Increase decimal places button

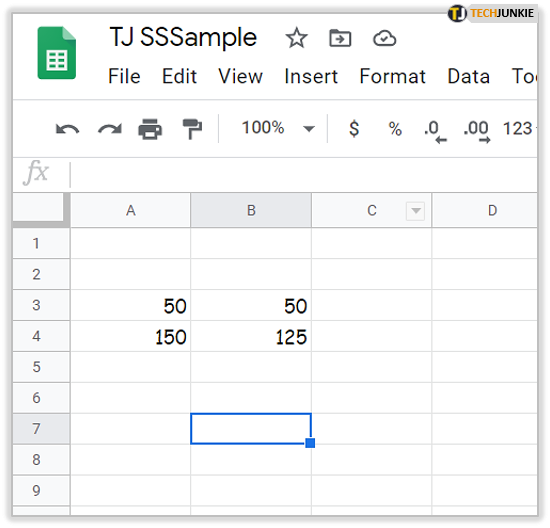[x=477, y=131]
